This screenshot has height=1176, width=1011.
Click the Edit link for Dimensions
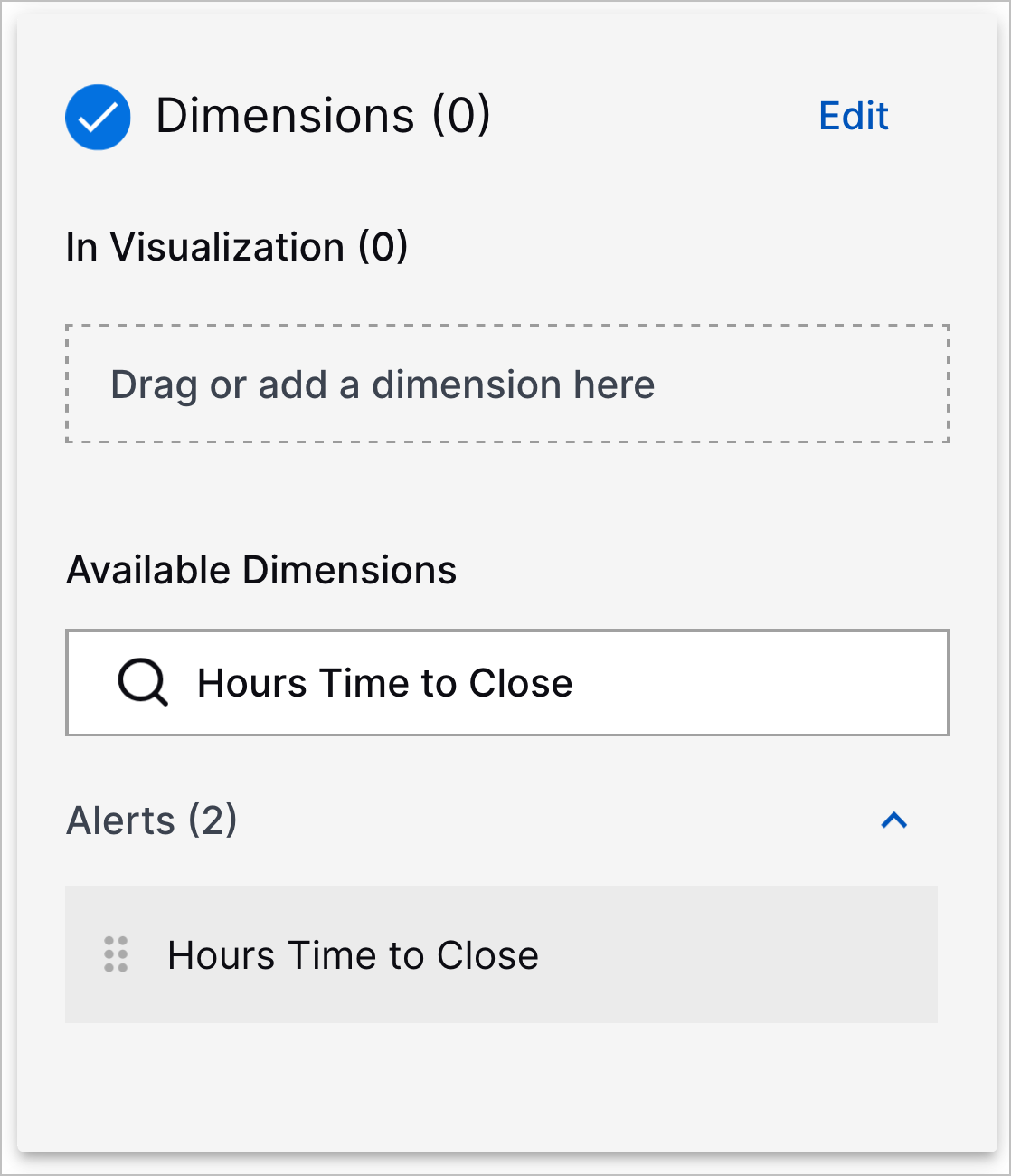point(852,116)
